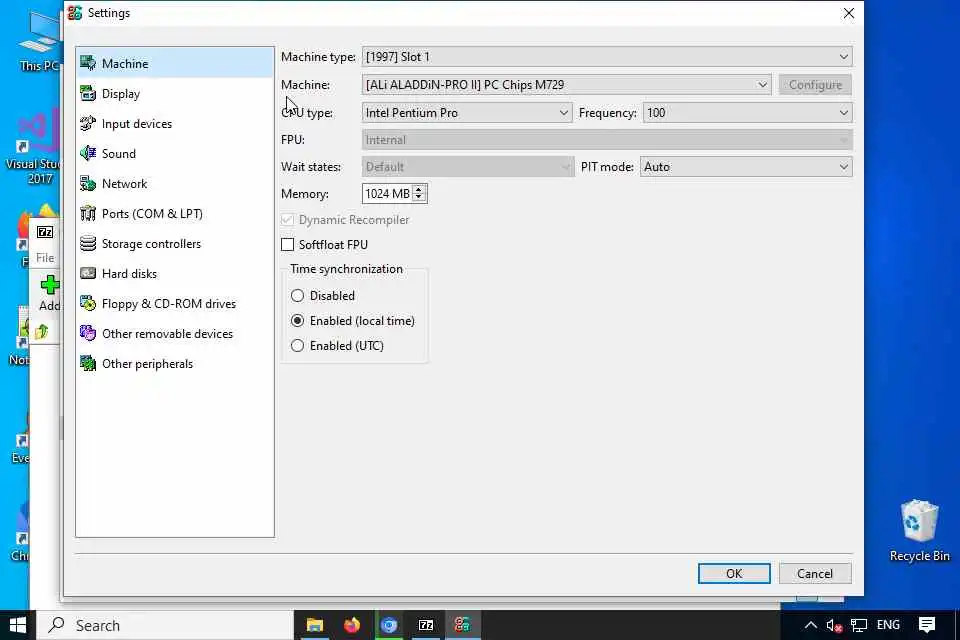Screen dimensions: 960x640
Task: Close the Settings dialog
Action: tap(849, 13)
